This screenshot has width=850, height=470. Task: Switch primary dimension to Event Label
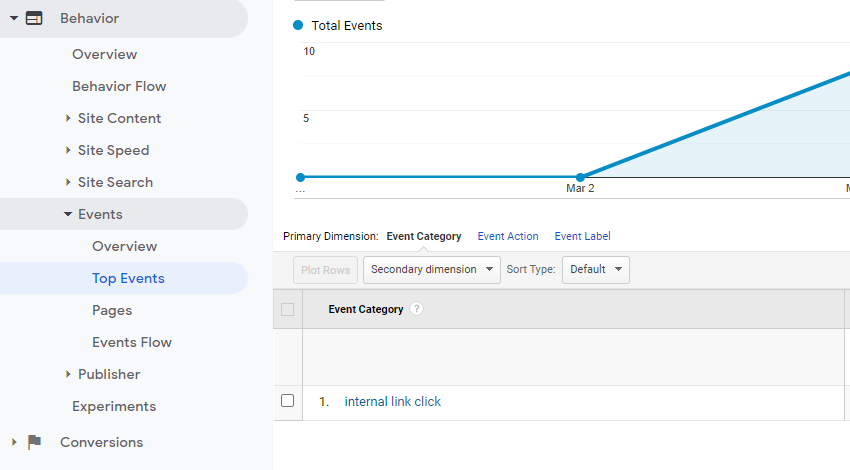[x=582, y=236]
